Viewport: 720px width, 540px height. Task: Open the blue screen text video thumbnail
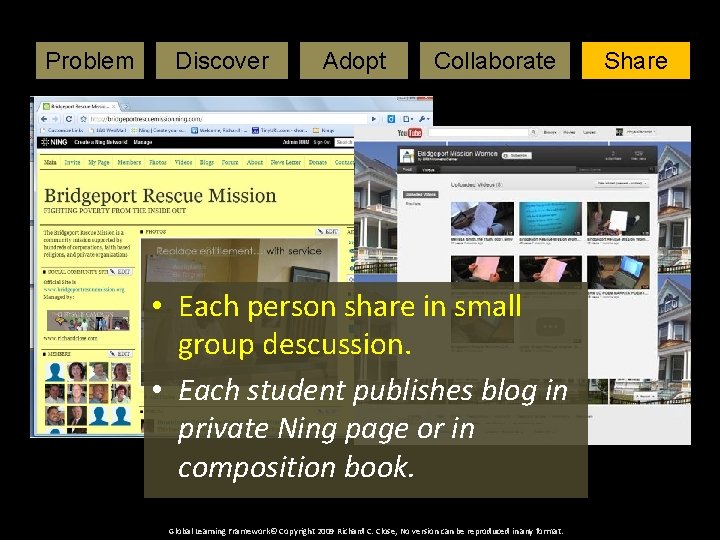tap(550, 219)
